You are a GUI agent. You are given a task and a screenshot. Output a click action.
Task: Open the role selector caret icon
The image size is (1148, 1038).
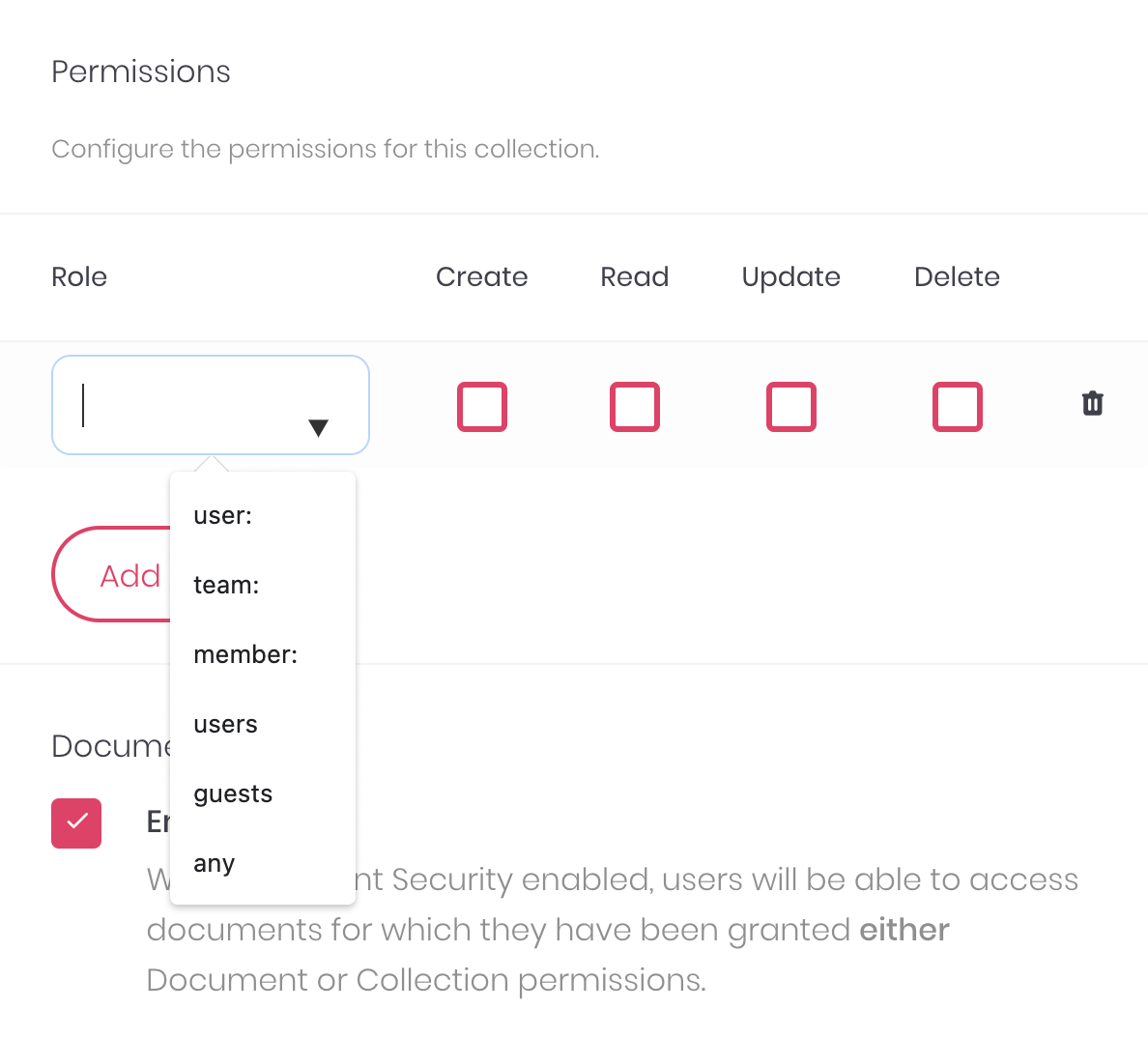point(319,426)
